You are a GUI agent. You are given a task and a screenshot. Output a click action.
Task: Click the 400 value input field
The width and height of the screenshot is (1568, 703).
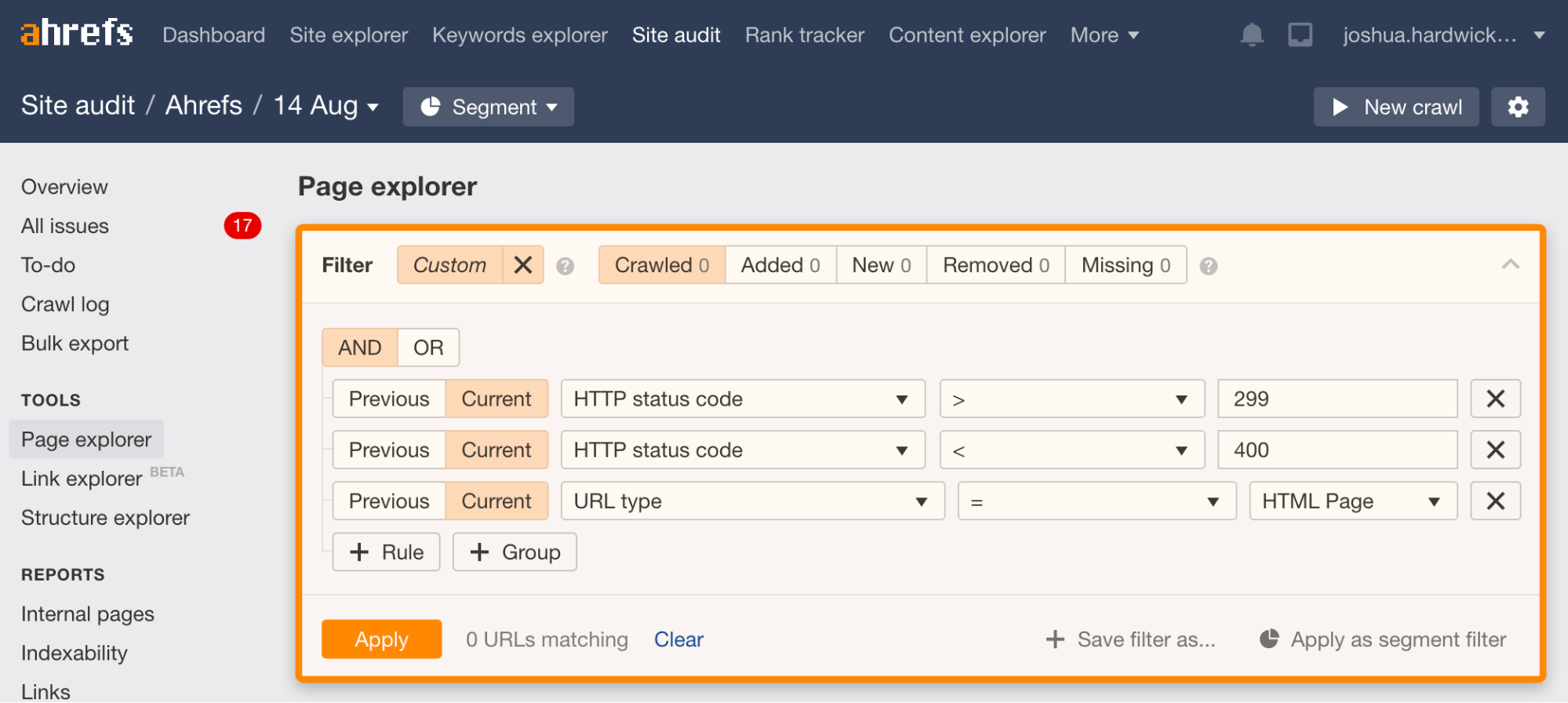click(x=1337, y=450)
